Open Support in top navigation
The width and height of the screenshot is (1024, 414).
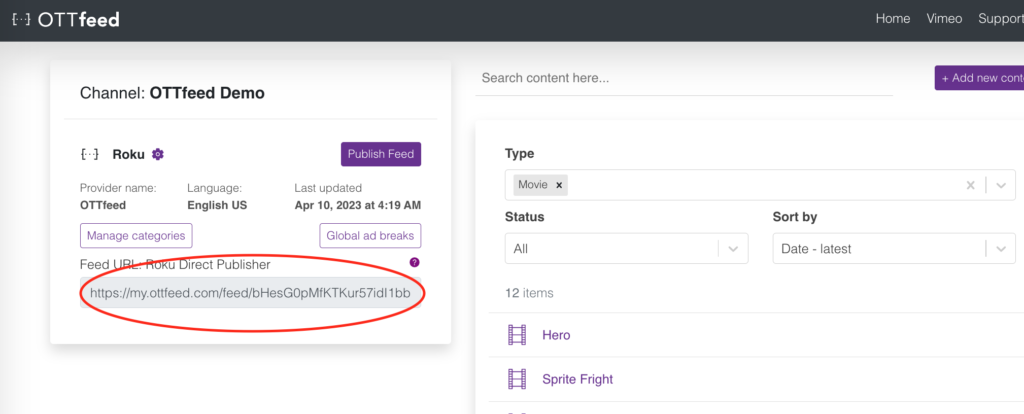(1000, 19)
